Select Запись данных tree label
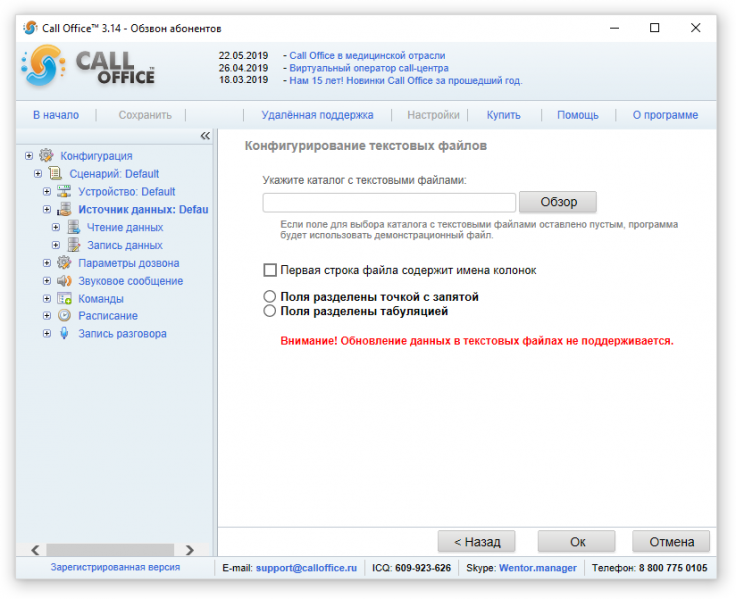 pyautogui.click(x=125, y=245)
